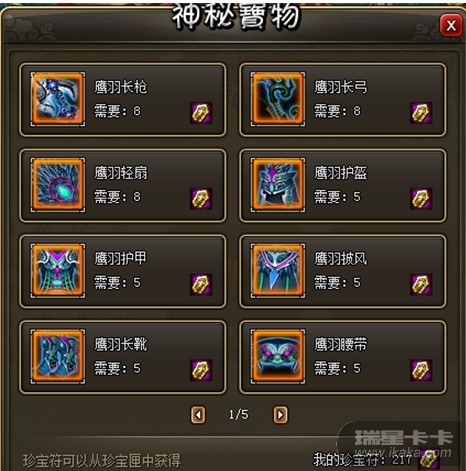This screenshot has width=466, height=471.
Task: Open the 鹰羽腰带 item name label
Action: click(340, 344)
